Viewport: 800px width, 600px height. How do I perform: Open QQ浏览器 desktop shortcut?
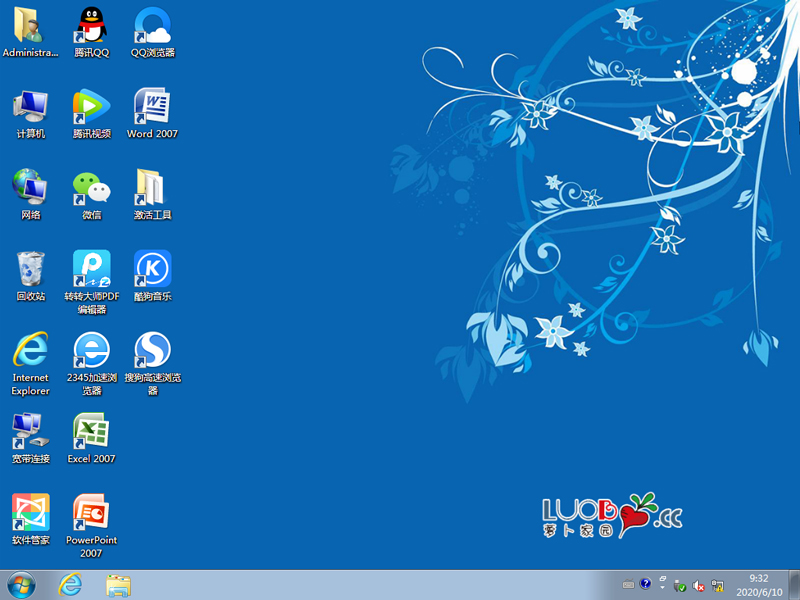[153, 32]
